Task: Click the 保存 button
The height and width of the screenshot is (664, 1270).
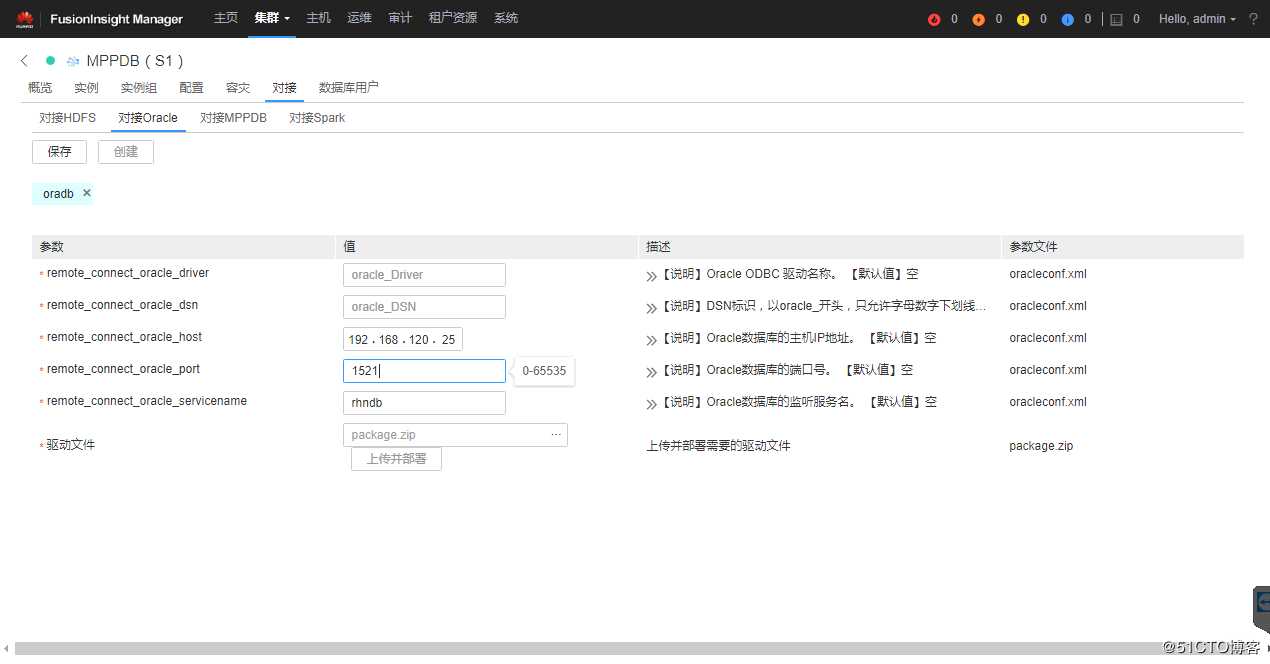Action: coord(60,152)
